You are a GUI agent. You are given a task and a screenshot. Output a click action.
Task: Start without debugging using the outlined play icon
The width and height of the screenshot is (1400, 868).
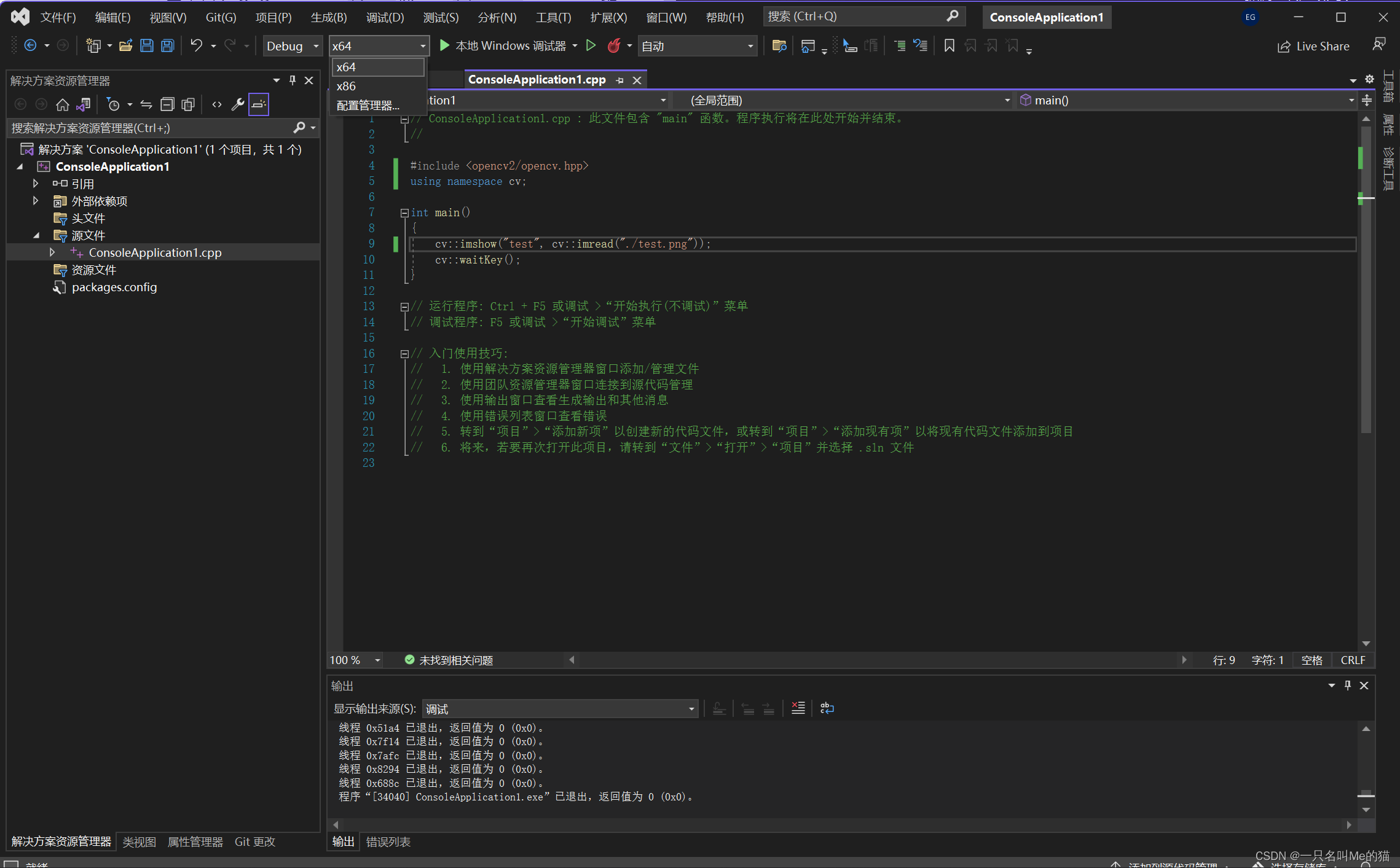(591, 45)
